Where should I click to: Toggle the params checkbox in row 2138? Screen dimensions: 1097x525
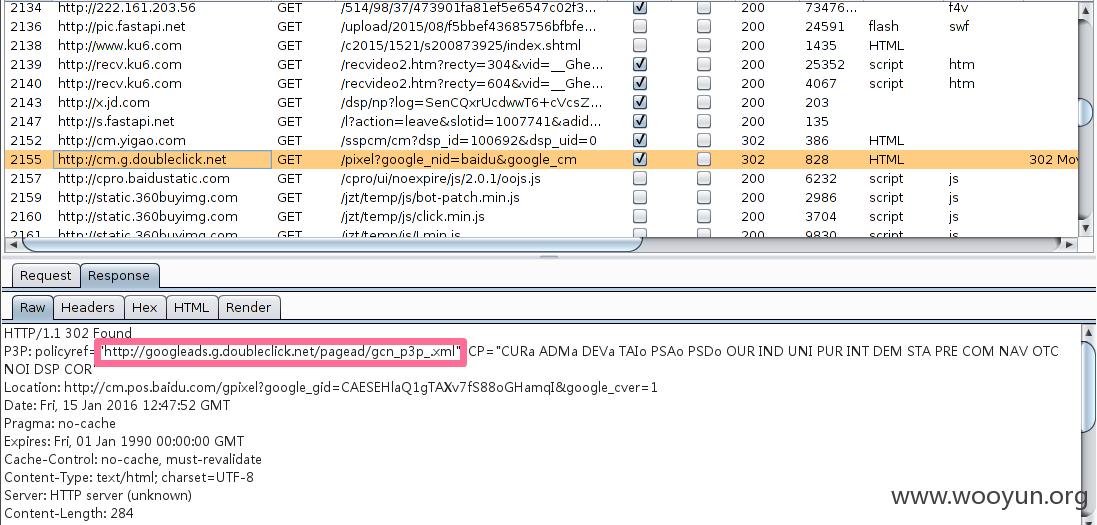pyautogui.click(x=639, y=45)
